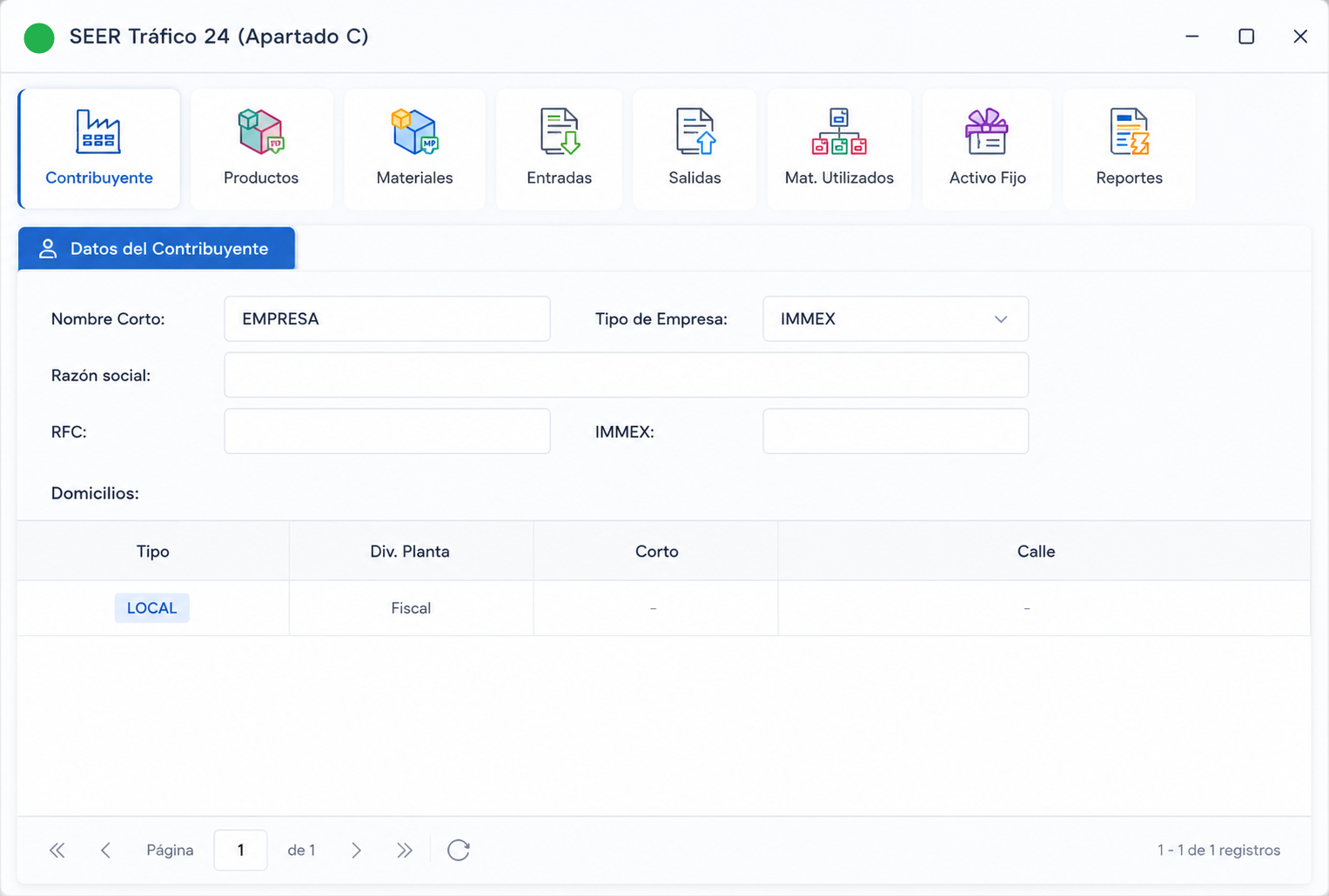Close the SEER Tráfico window
Image resolution: width=1329 pixels, height=896 pixels.
point(1300,37)
